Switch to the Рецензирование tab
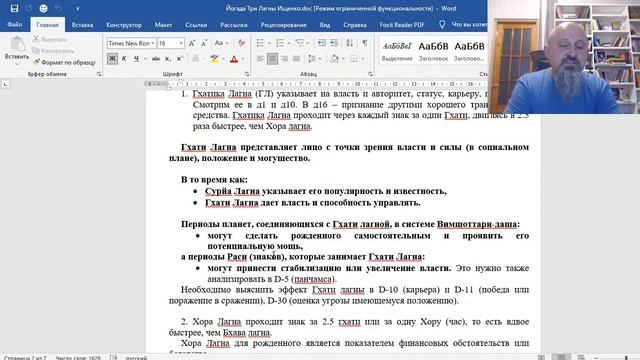The width and height of the screenshot is (640, 360). (x=283, y=24)
